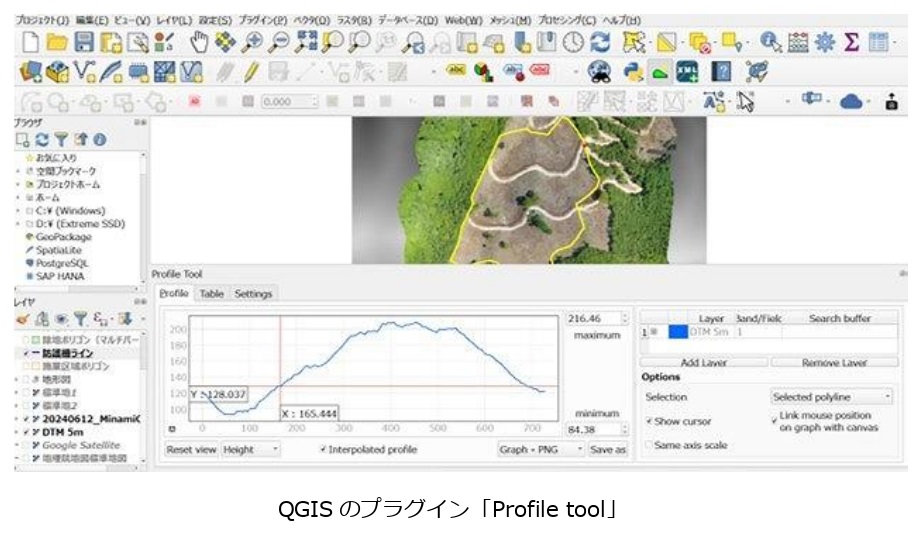Viewport: 923px width, 536px height.
Task: Toggle the Show cursor checkbox
Action: [649, 422]
